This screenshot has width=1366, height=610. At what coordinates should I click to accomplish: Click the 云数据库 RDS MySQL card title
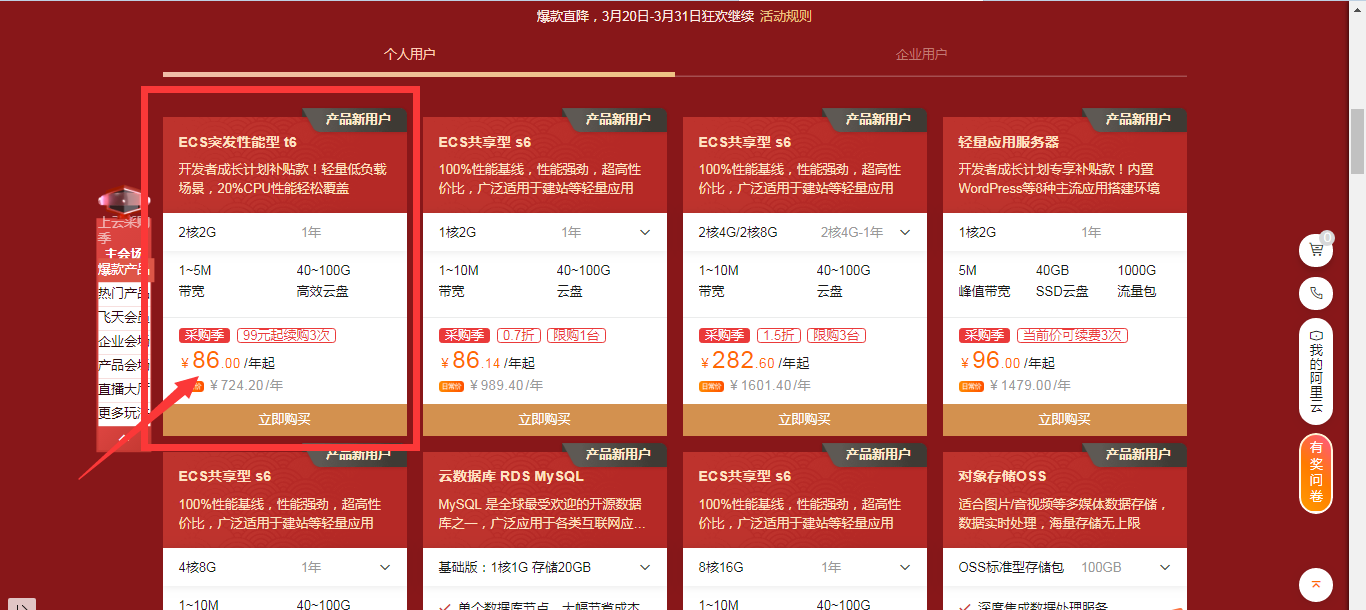511,476
